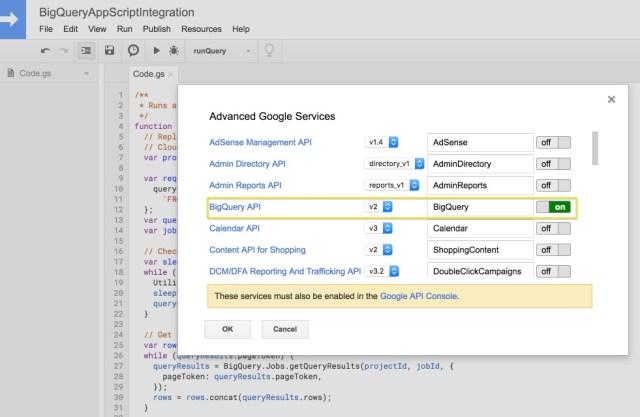This screenshot has height=417, width=640.
Task: Toggle the indent formatting icon
Action: pyautogui.click(x=86, y=51)
